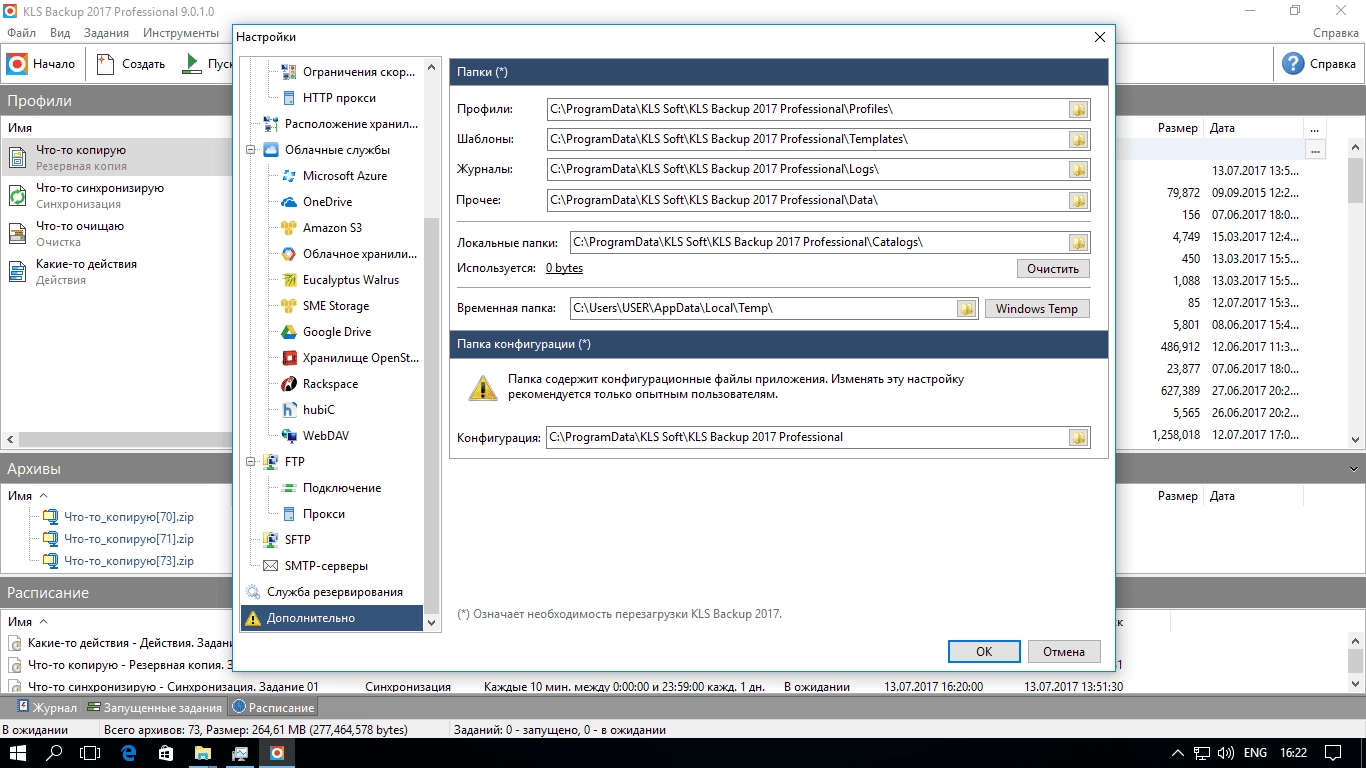Click the Очистить button

[x=1053, y=269]
